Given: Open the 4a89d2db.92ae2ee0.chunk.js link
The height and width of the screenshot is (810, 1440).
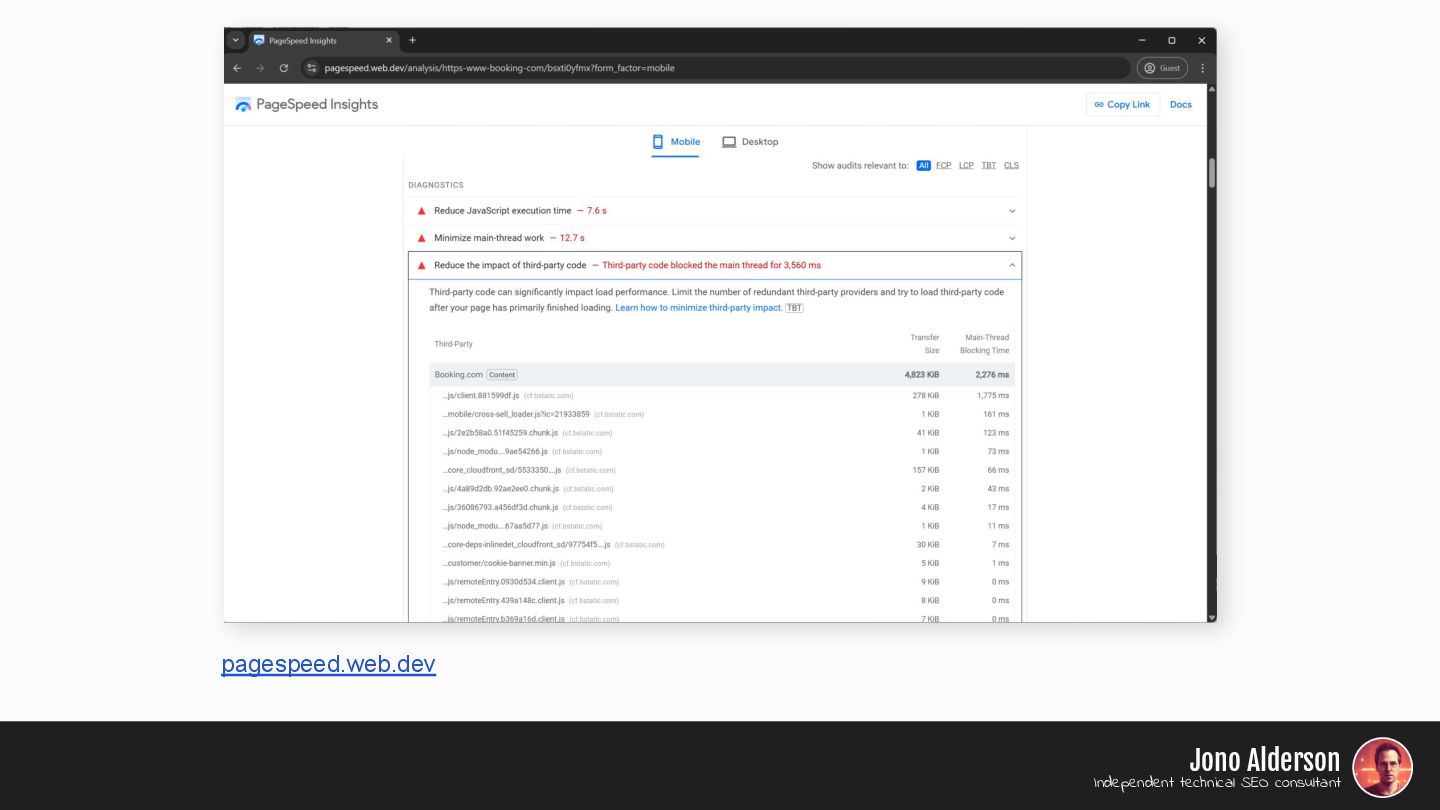Looking at the screenshot, I should [501, 489].
